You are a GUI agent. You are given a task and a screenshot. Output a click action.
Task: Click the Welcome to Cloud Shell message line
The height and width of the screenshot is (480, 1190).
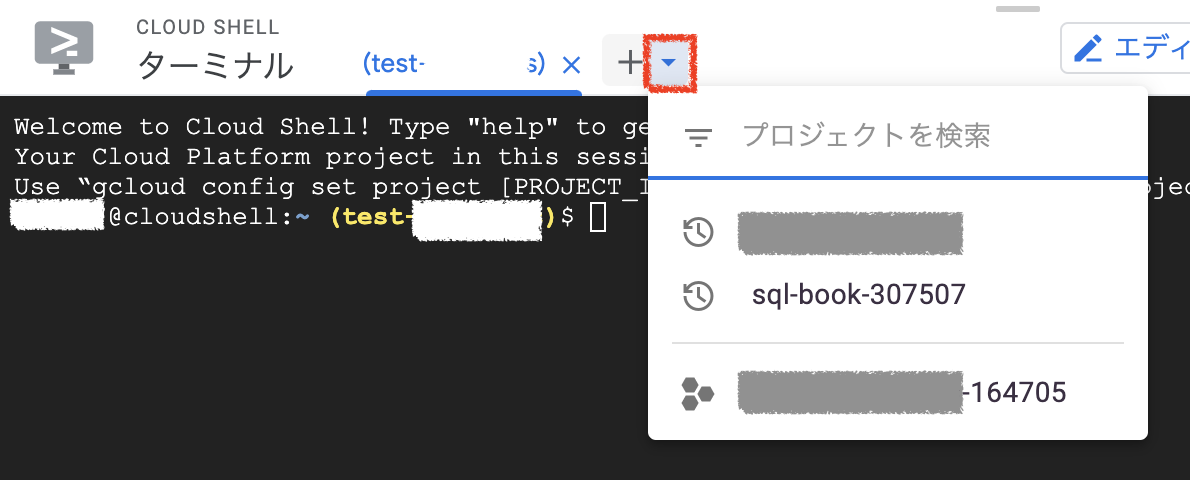(331, 127)
